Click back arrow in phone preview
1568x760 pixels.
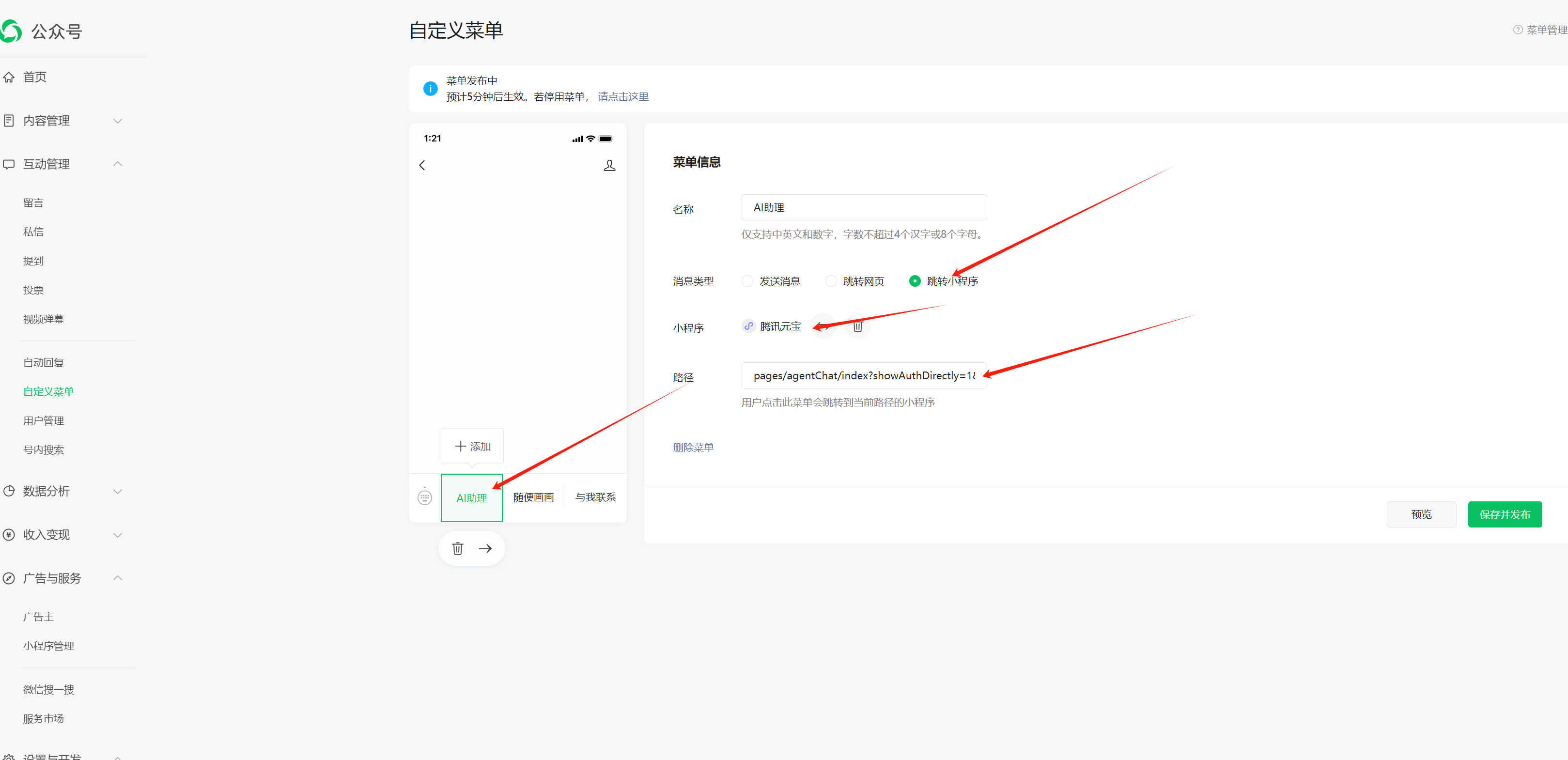tap(422, 165)
